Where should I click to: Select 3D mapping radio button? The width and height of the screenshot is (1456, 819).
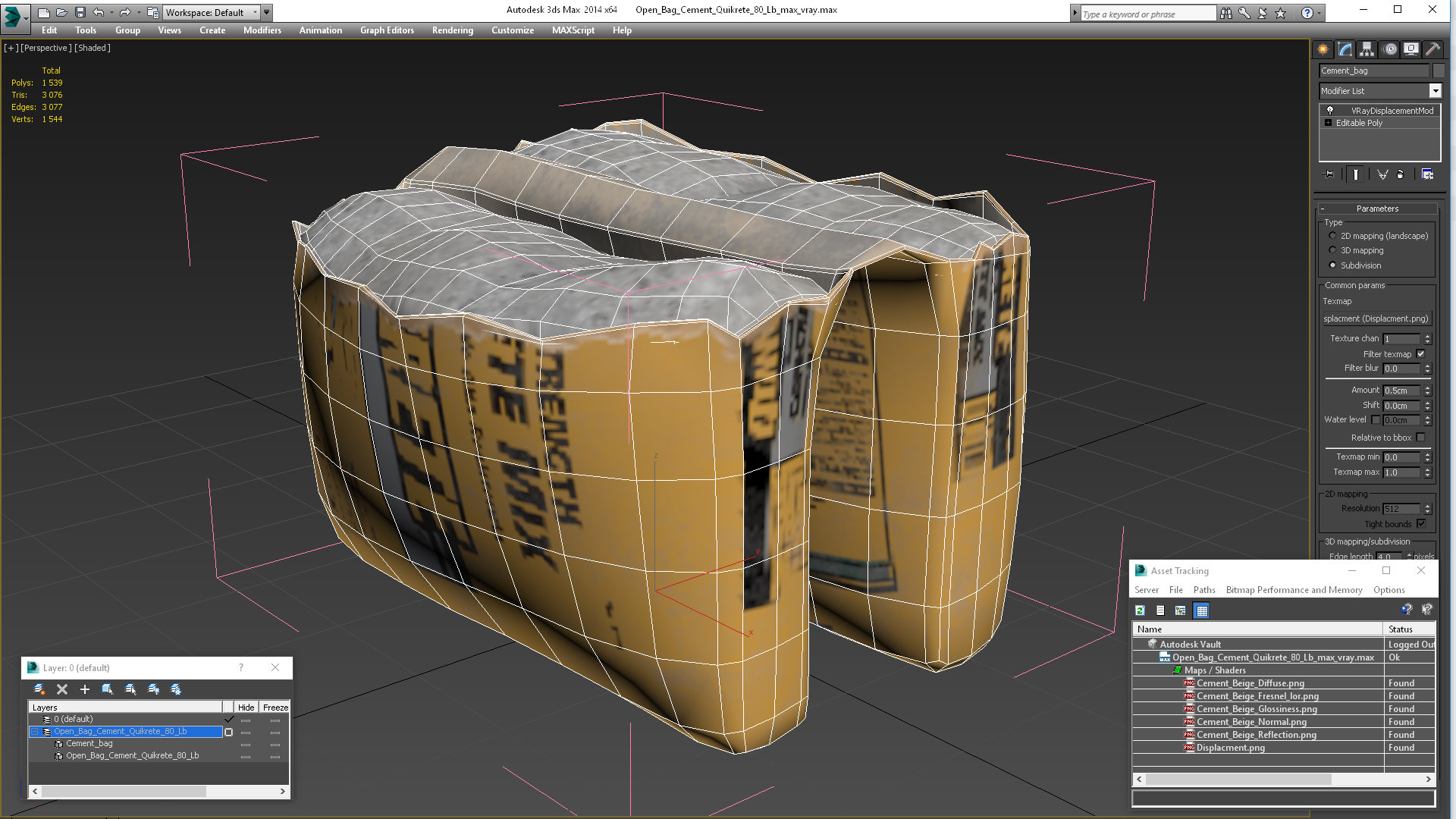point(1332,250)
